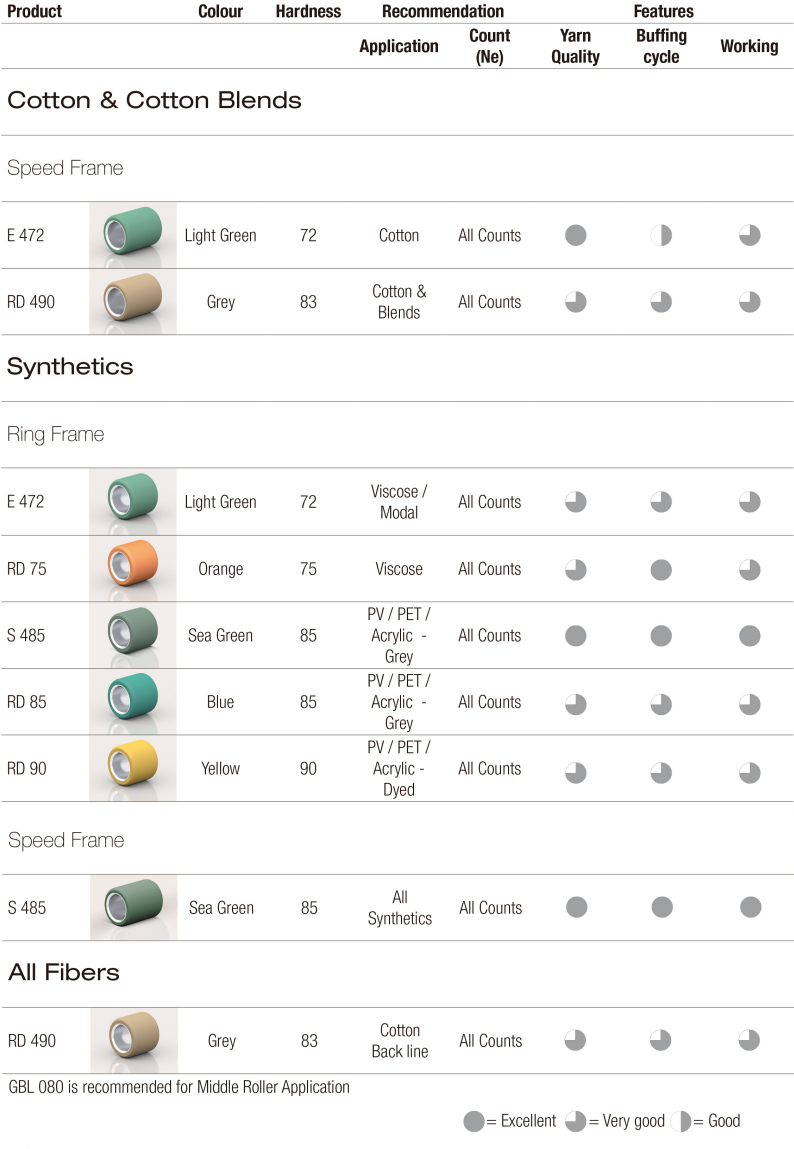794x1149 pixels.
Task: Click the GBL 080 Middle Roller note
Action: click(179, 1087)
